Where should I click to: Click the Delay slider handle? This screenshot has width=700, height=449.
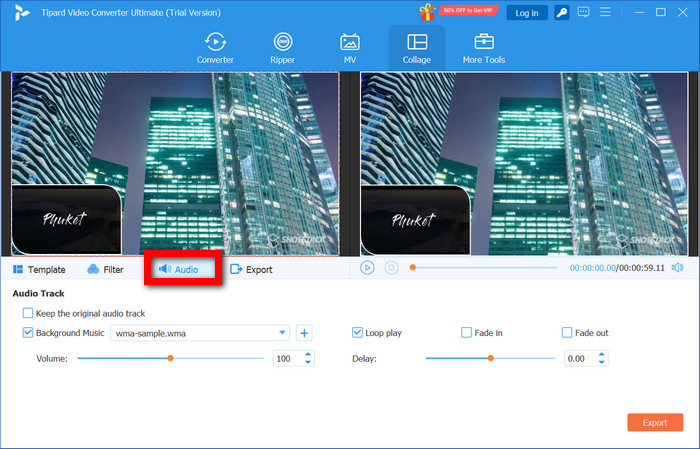(x=490, y=358)
